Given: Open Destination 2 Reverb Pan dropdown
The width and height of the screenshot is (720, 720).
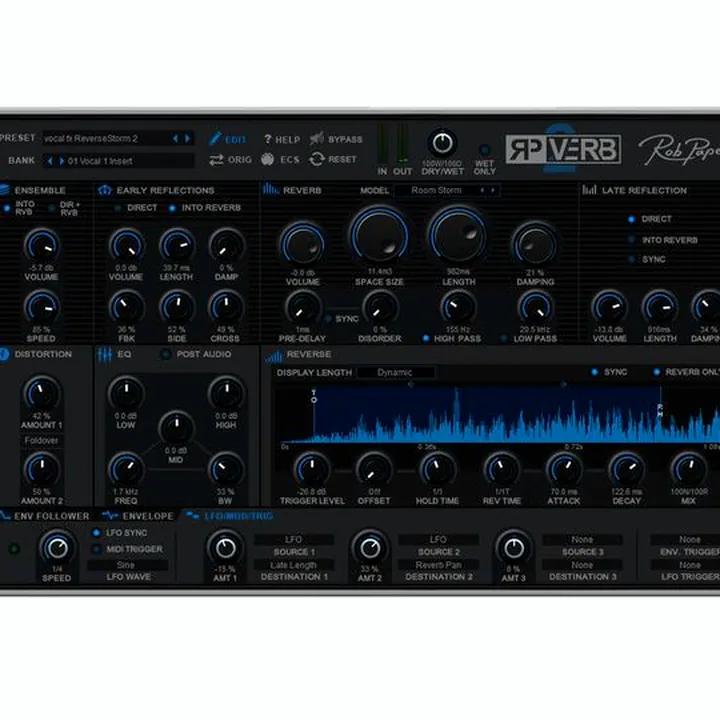Looking at the screenshot, I should [439, 565].
